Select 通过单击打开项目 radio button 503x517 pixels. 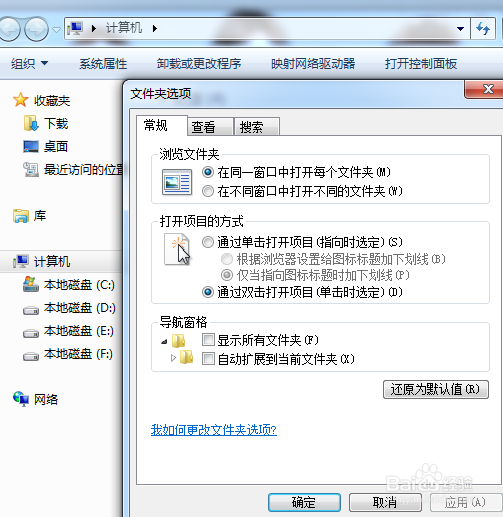coord(208,242)
